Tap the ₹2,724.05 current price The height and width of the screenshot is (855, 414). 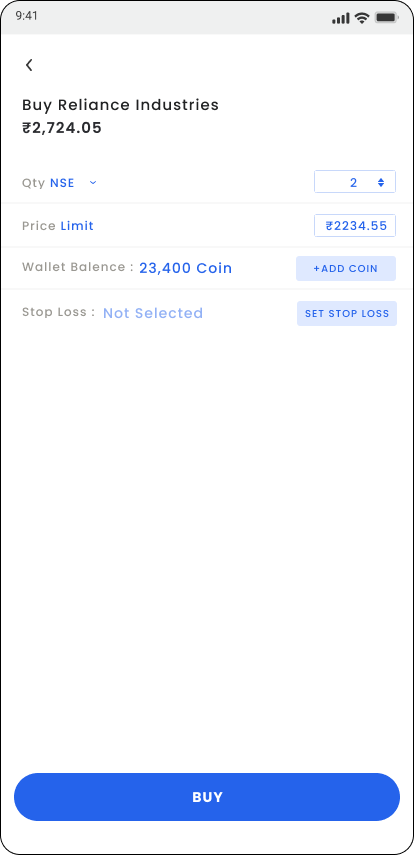[x=62, y=128]
